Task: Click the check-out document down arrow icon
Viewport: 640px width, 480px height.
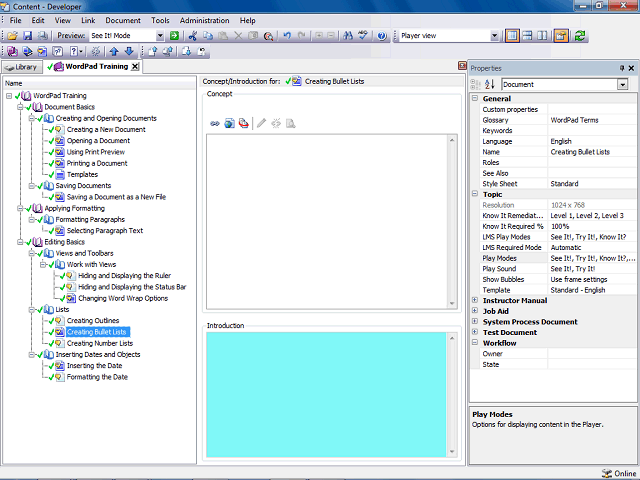Action: click(x=187, y=51)
